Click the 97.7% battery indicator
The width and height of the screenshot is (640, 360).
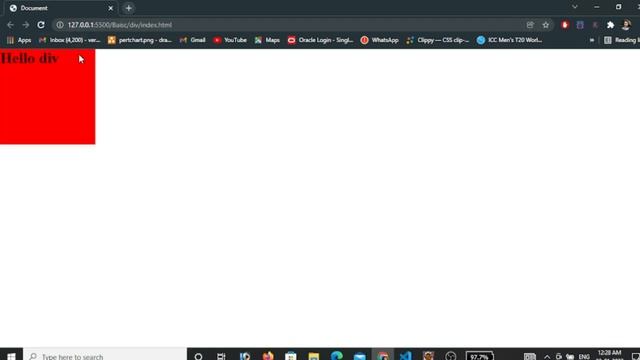tap(480, 356)
